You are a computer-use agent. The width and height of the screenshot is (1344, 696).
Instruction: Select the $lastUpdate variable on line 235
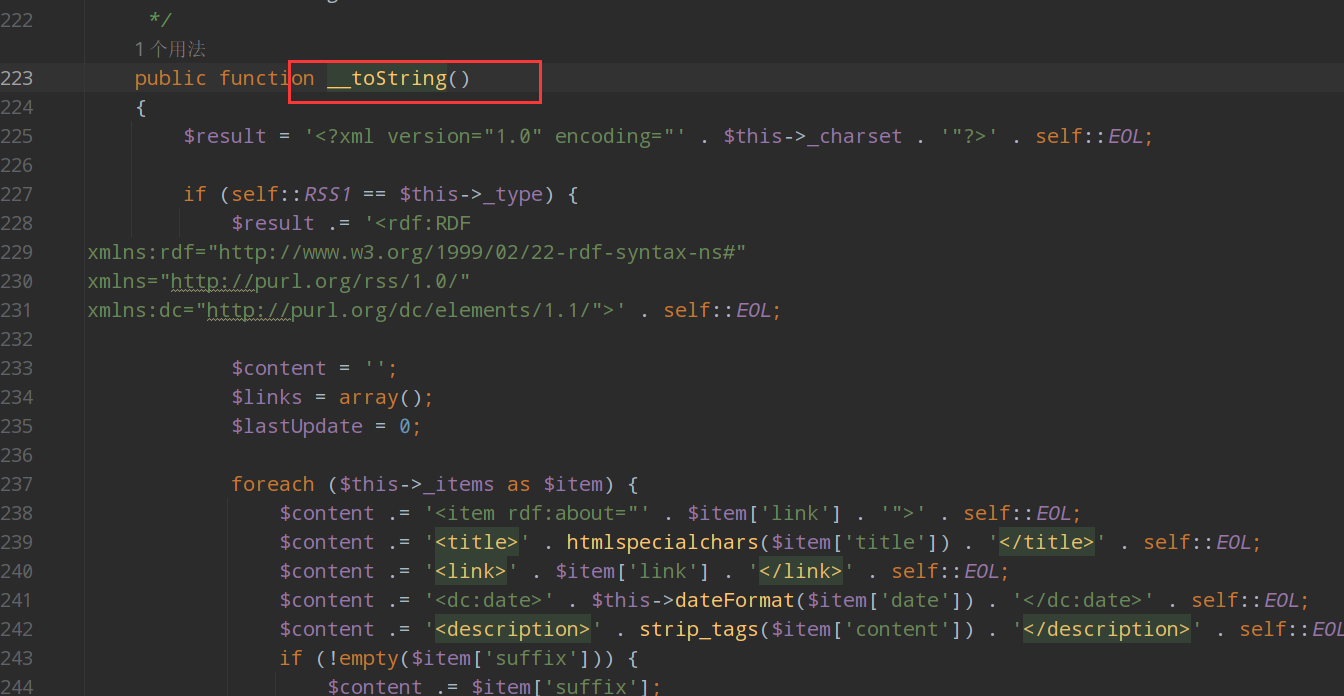click(x=297, y=426)
